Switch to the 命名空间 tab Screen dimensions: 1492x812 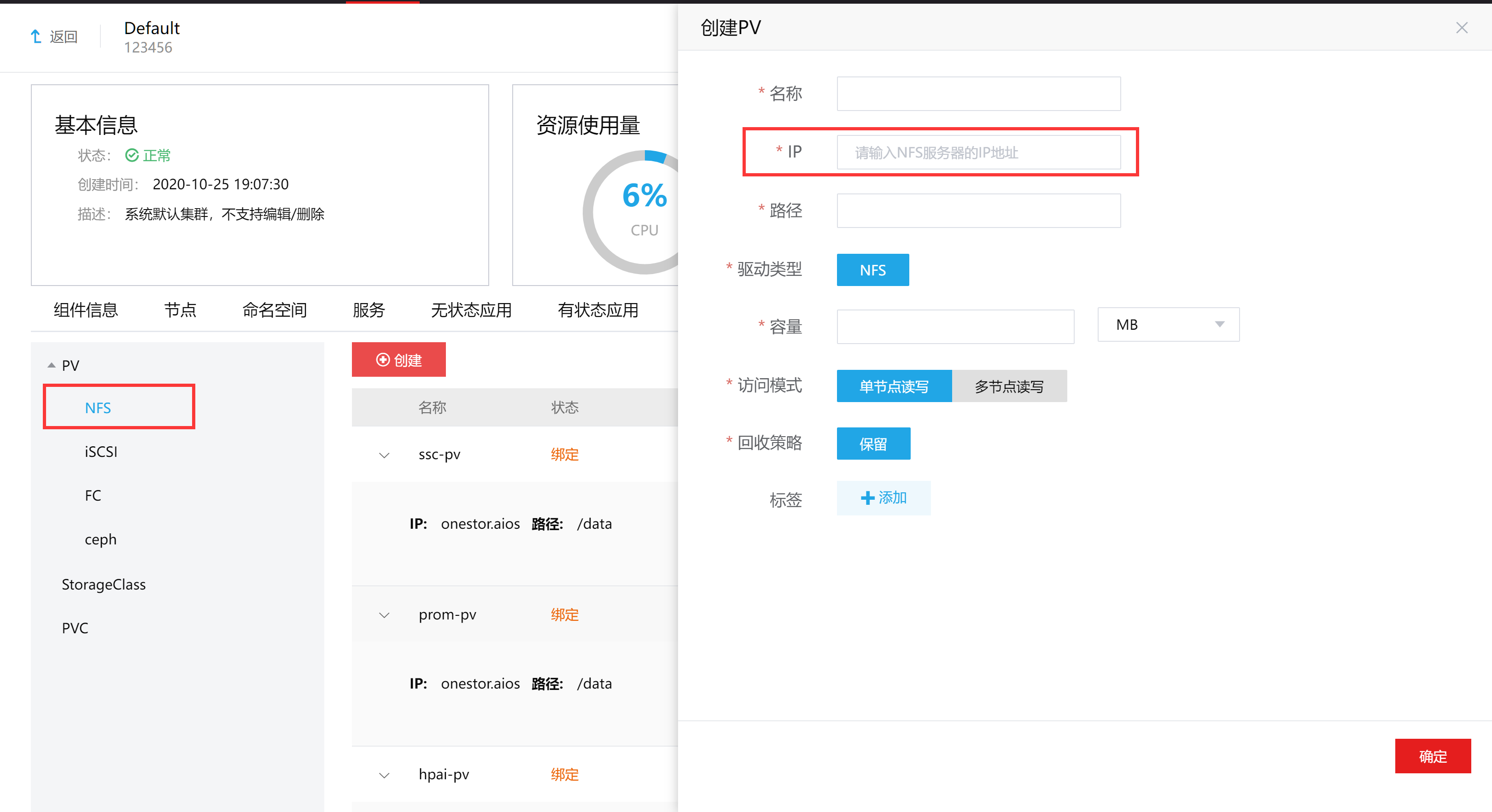pyautogui.click(x=275, y=310)
